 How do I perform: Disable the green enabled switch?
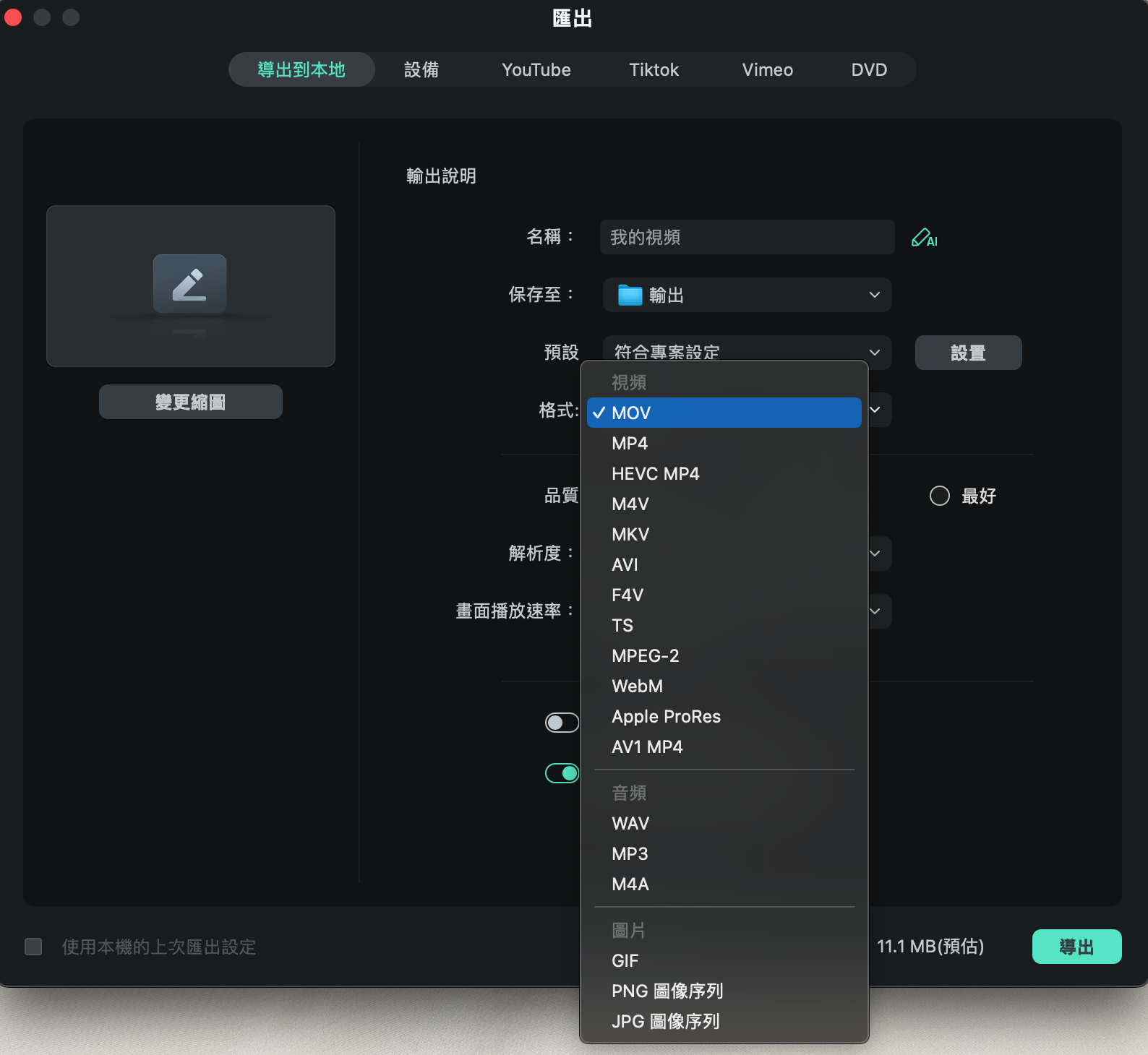click(562, 773)
